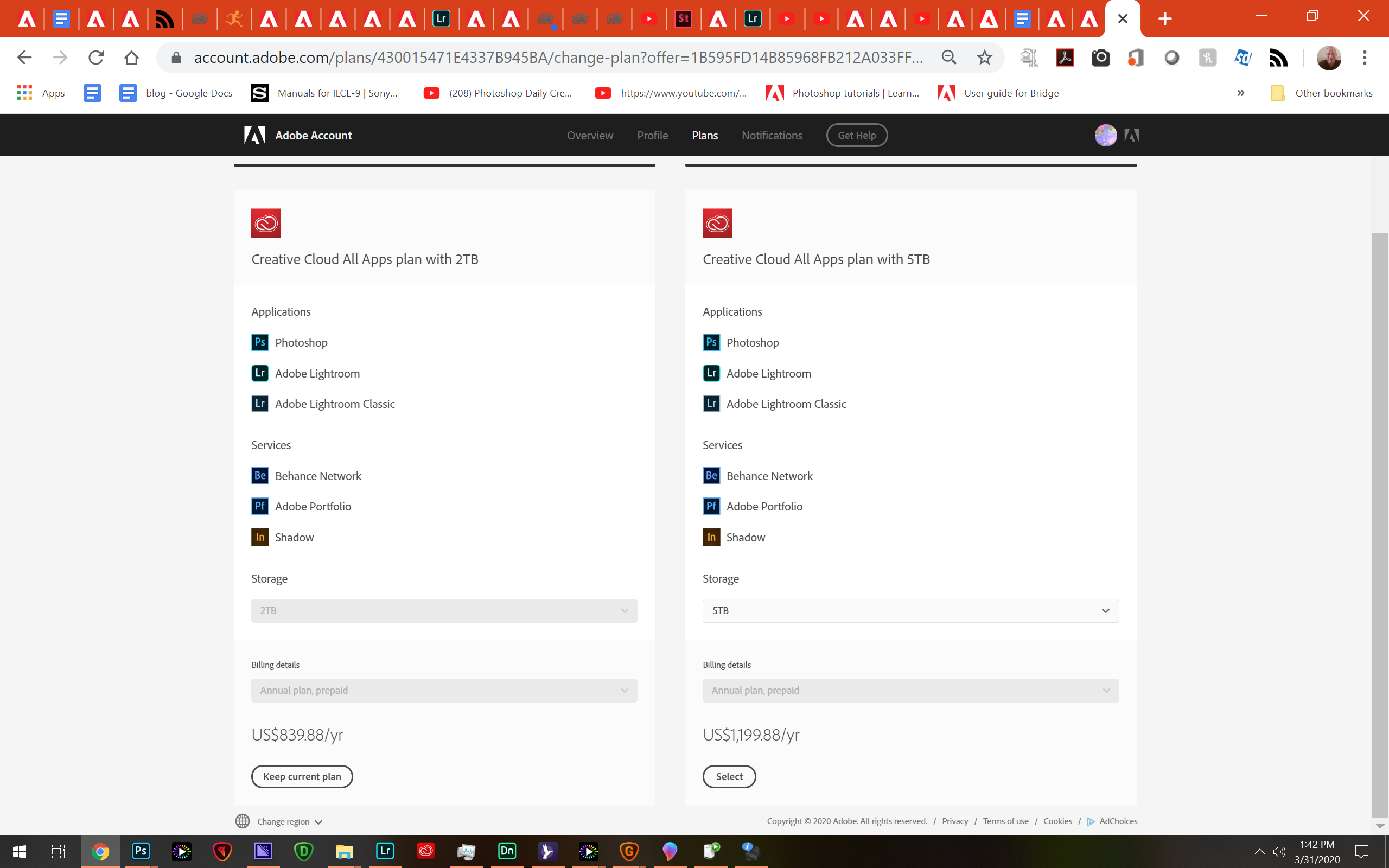Select the Photoshop icon under Applications
Viewport: 1389px width, 868px height.
[x=259, y=342]
